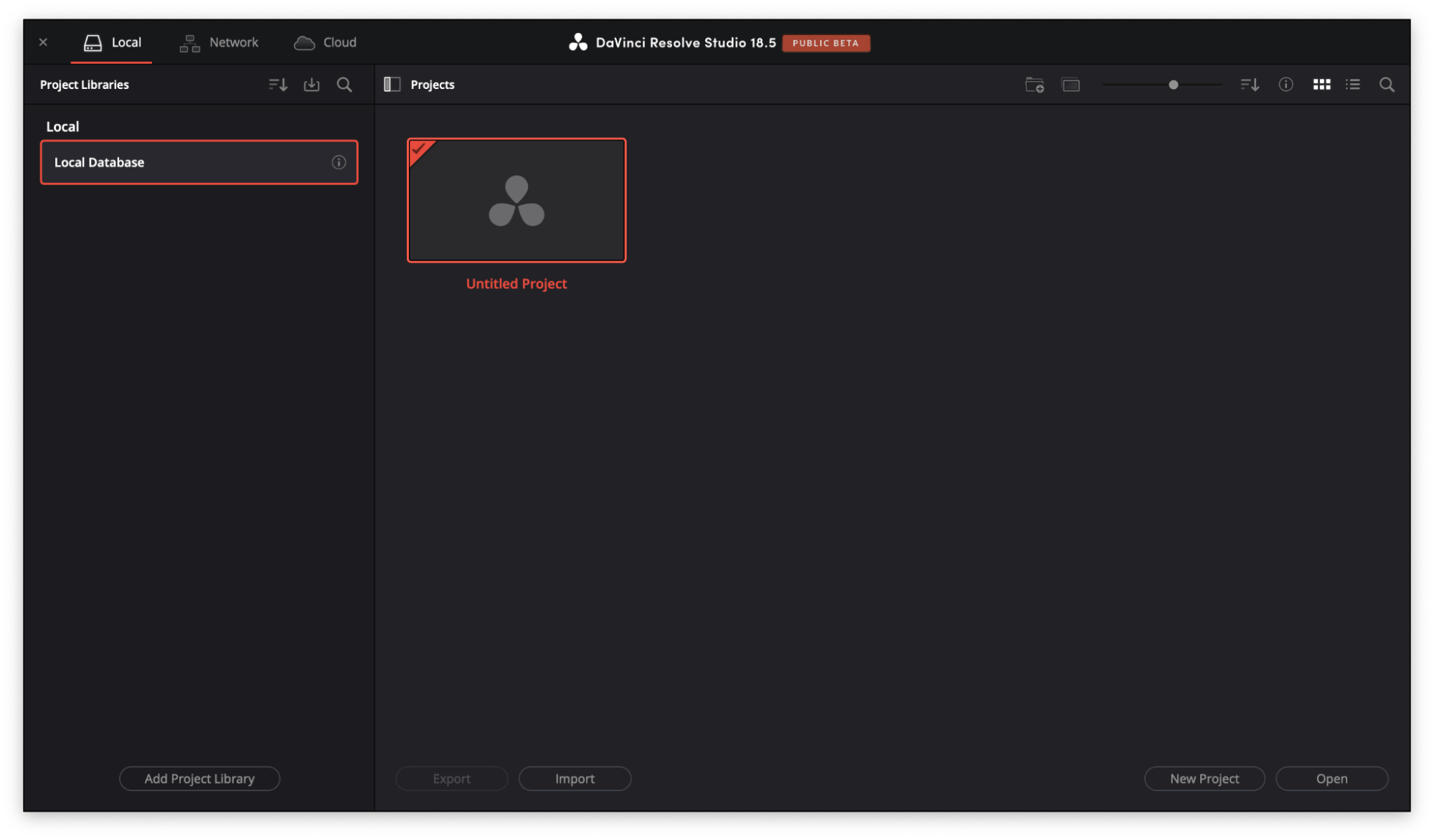The height and width of the screenshot is (840, 1434).
Task: Sort project libraries list
Action: (278, 85)
